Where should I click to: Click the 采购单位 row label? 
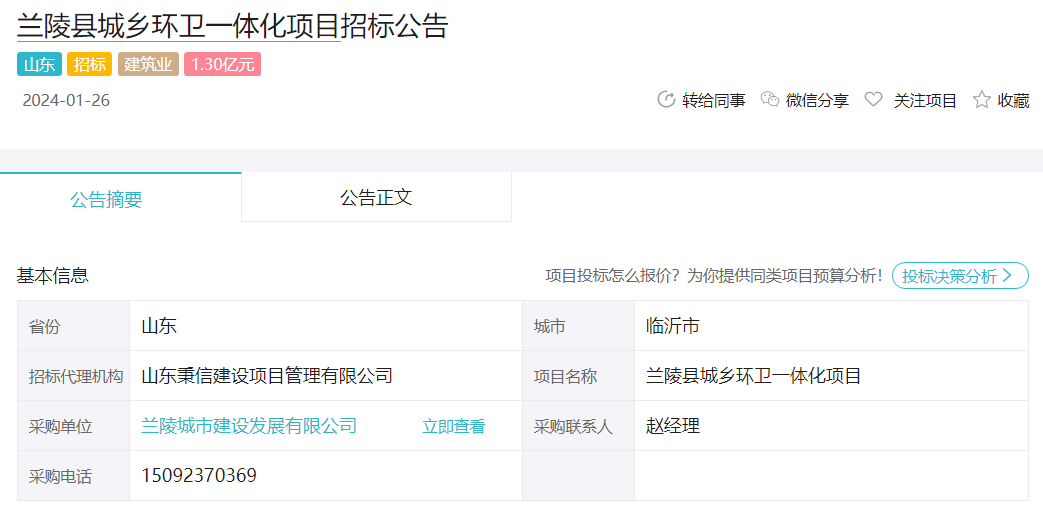click(x=60, y=426)
